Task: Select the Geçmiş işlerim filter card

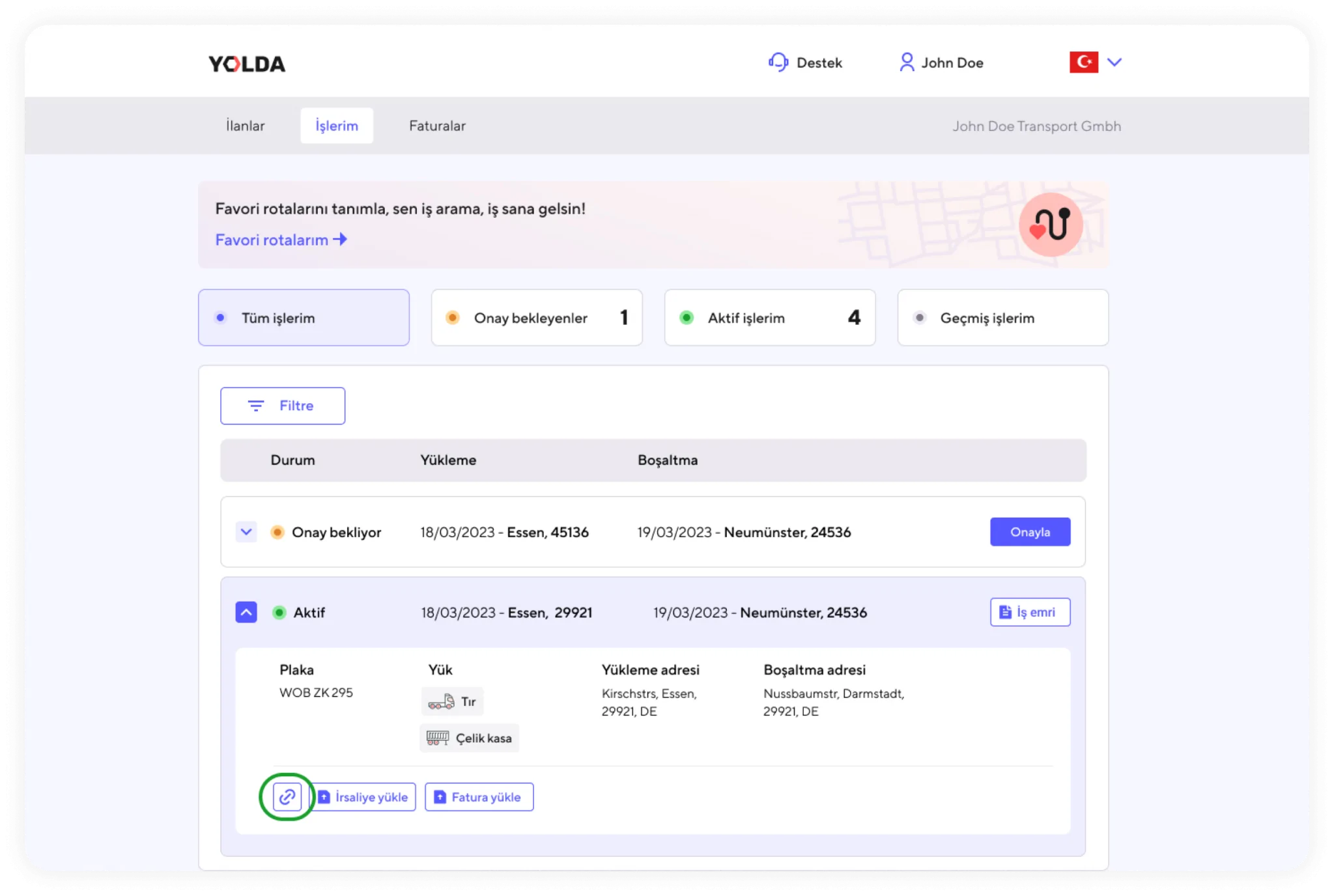Action: click(1002, 318)
